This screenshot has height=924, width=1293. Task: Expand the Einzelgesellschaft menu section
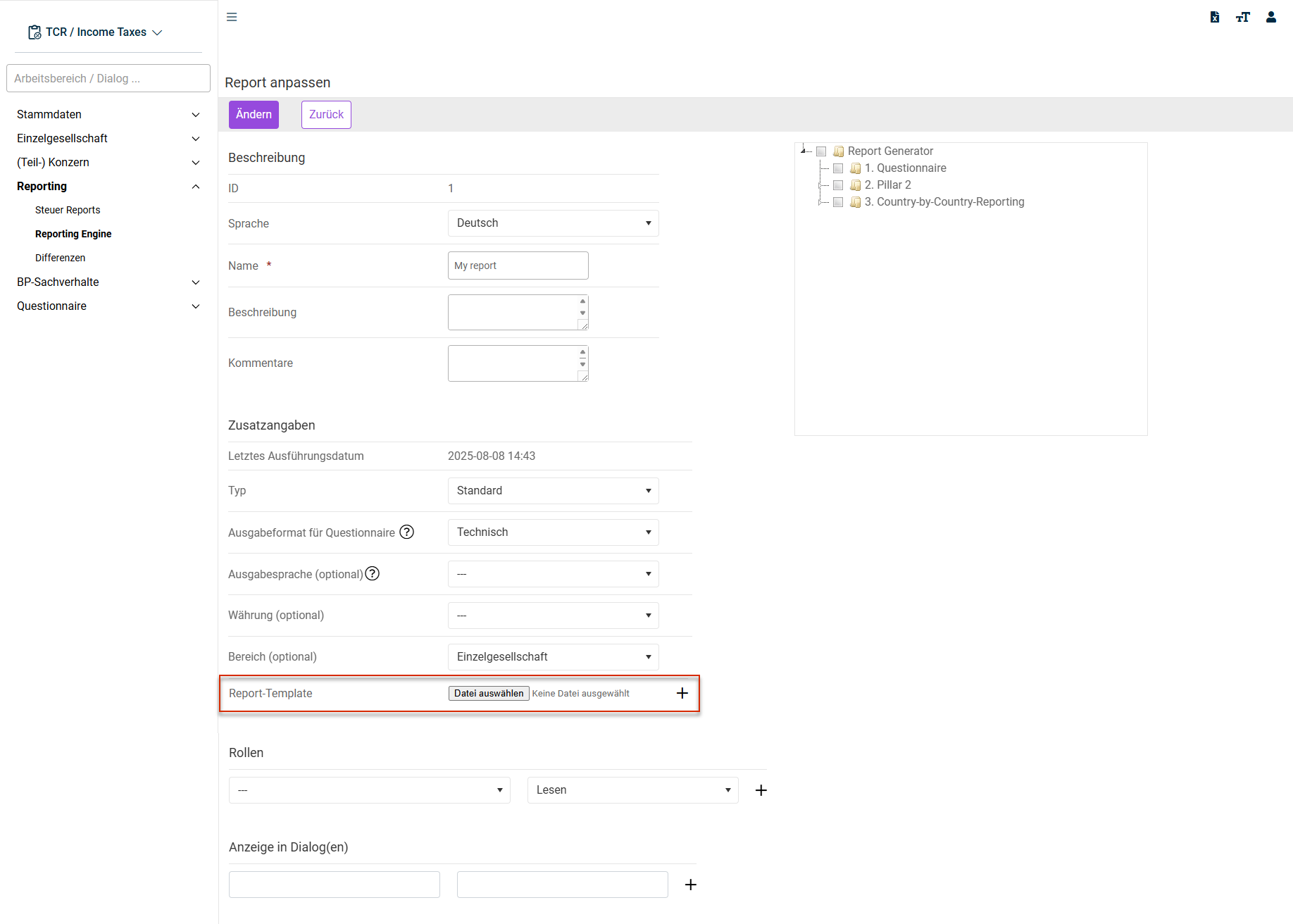coord(108,138)
